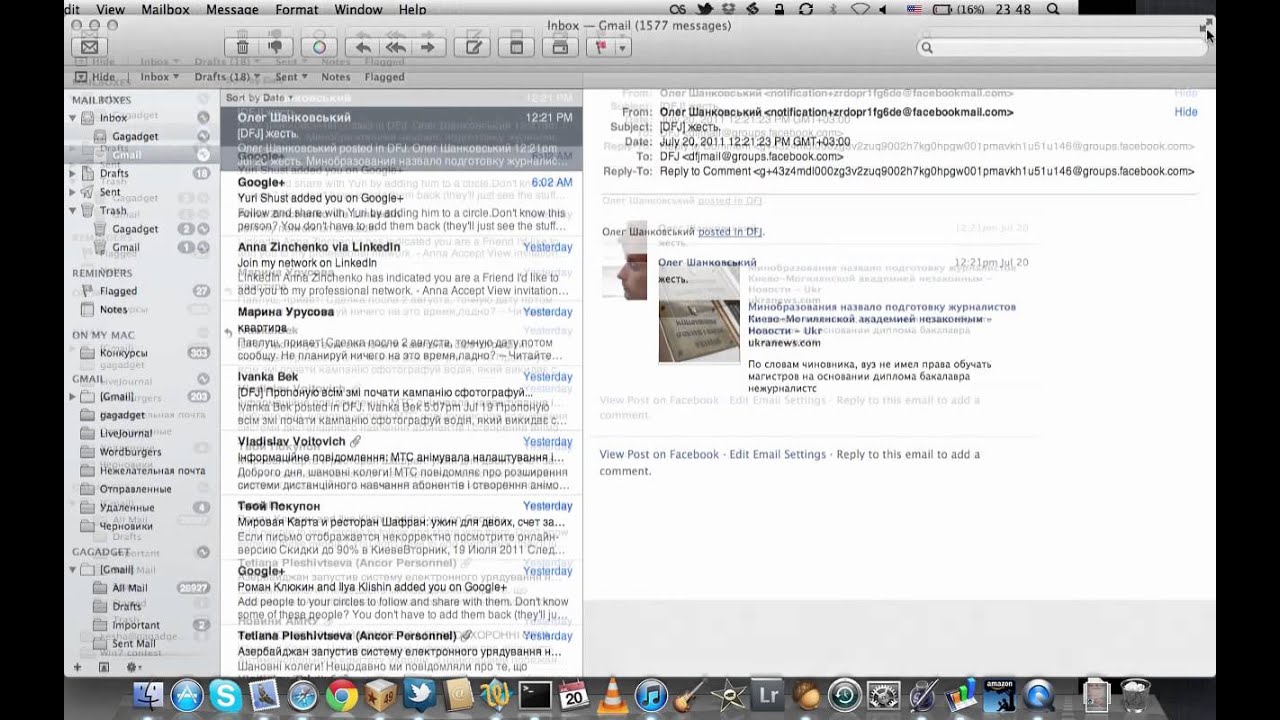The height and width of the screenshot is (720, 1280).
Task: Open VLC cone icon in Dock
Action: (x=612, y=695)
